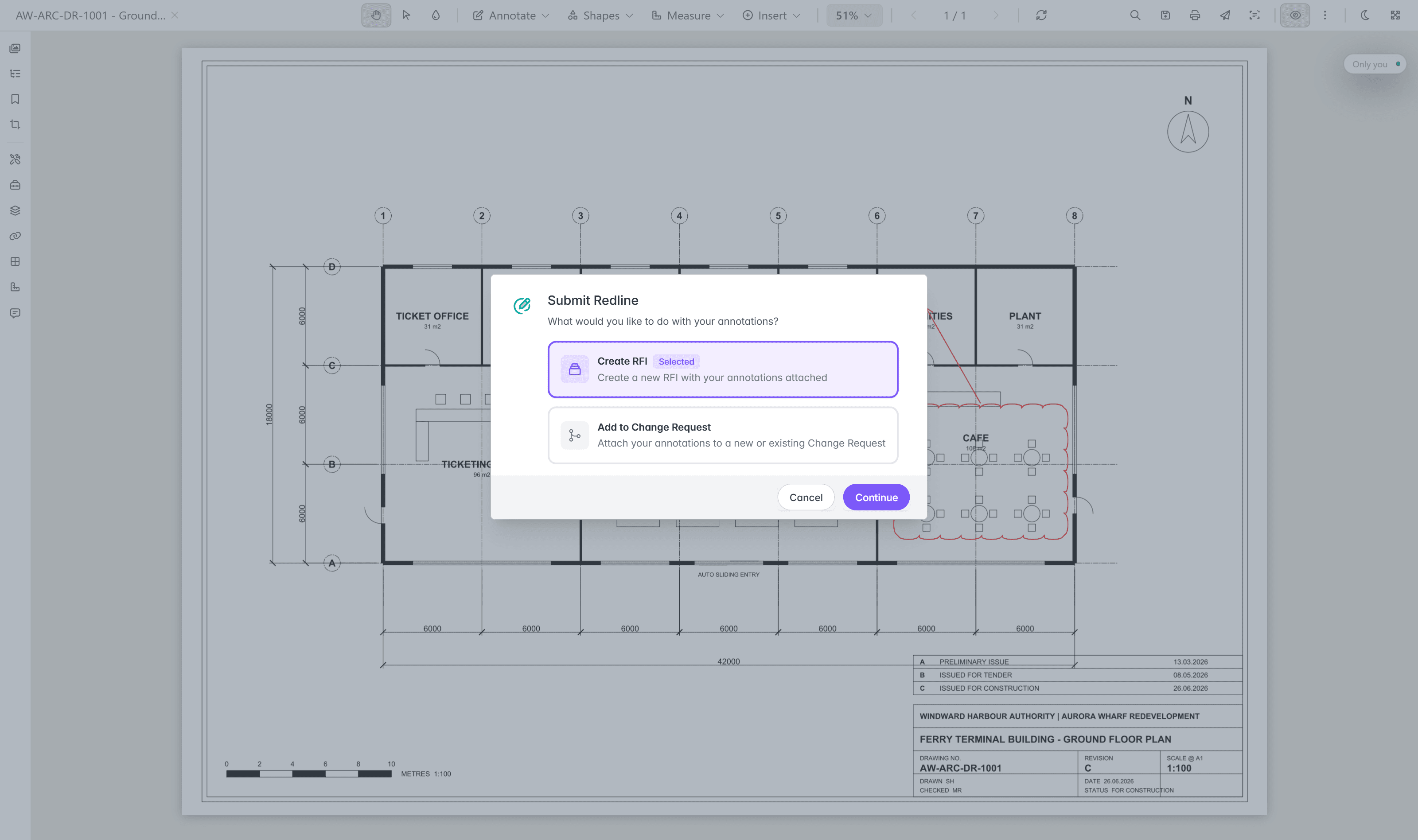The width and height of the screenshot is (1418, 840).
Task: Open the measurements sidebar icon
Action: click(x=15, y=287)
